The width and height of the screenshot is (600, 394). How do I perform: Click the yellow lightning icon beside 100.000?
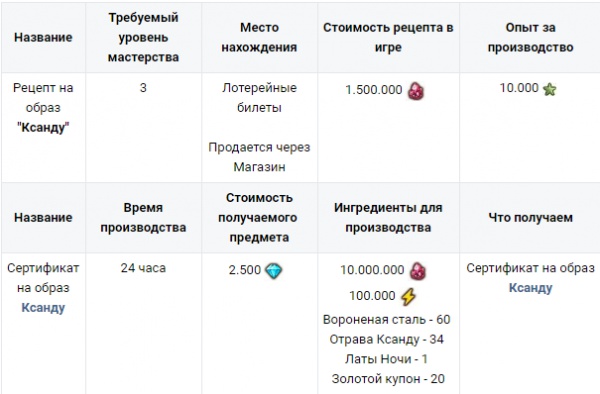408,296
